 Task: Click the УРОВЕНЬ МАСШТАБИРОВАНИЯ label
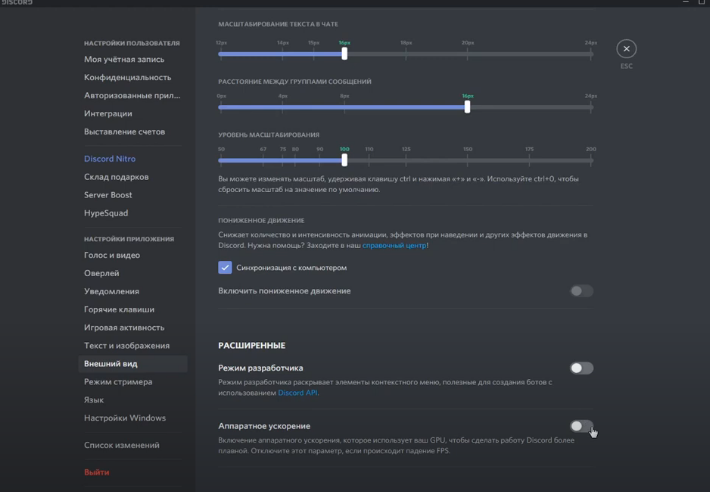click(x=269, y=135)
